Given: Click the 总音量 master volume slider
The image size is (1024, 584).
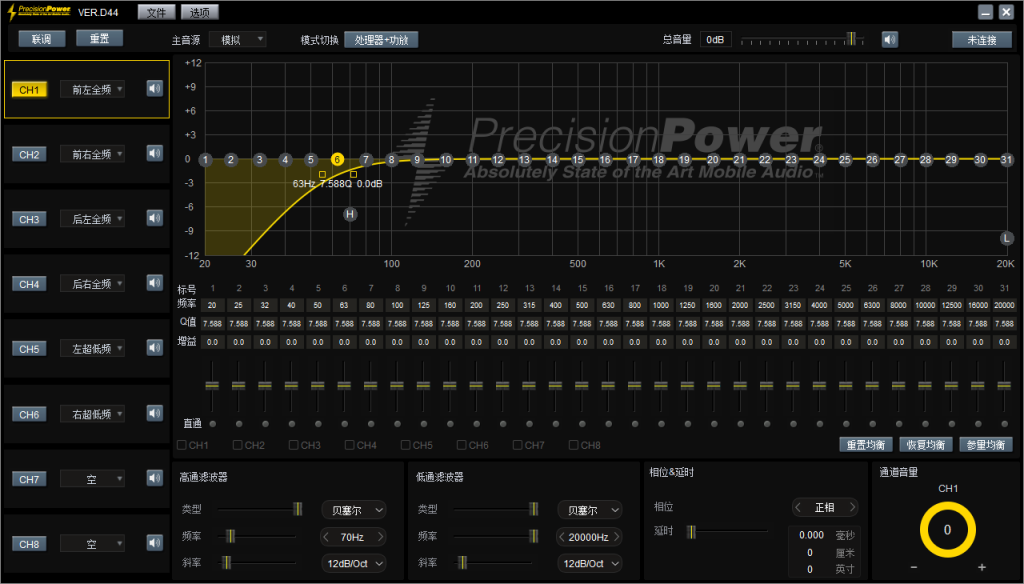Looking at the screenshot, I should click(803, 40).
